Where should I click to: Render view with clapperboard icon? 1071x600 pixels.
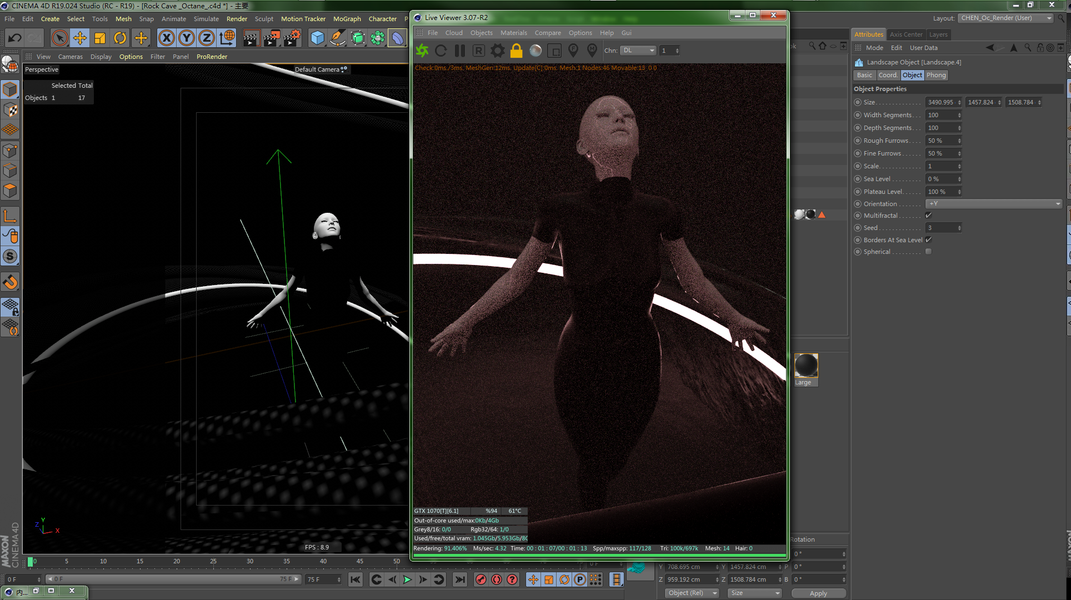(250, 38)
